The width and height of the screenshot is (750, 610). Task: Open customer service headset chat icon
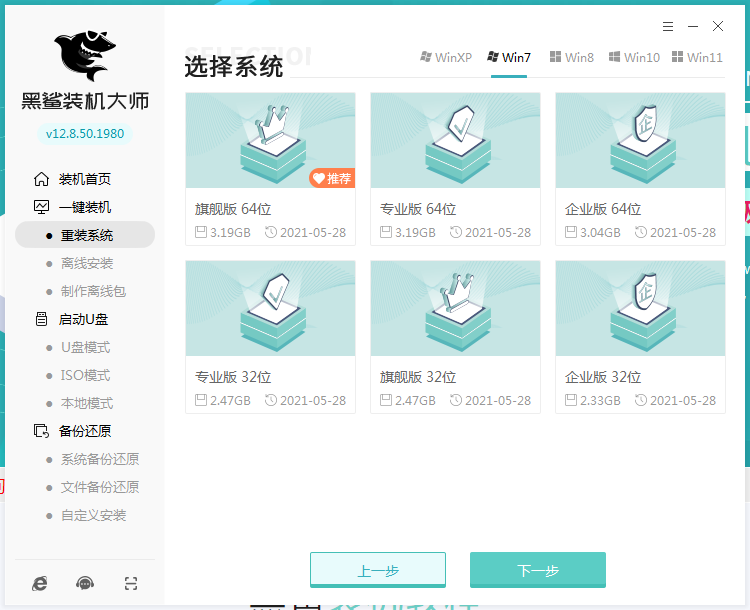pyautogui.click(x=85, y=583)
